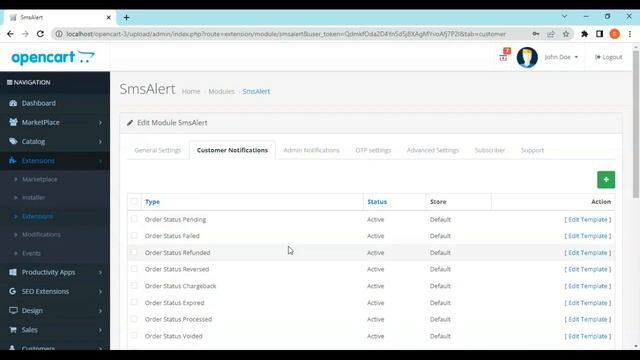This screenshot has height=360, width=640.
Task: Open the Installer submenu item
Action: click(33, 198)
